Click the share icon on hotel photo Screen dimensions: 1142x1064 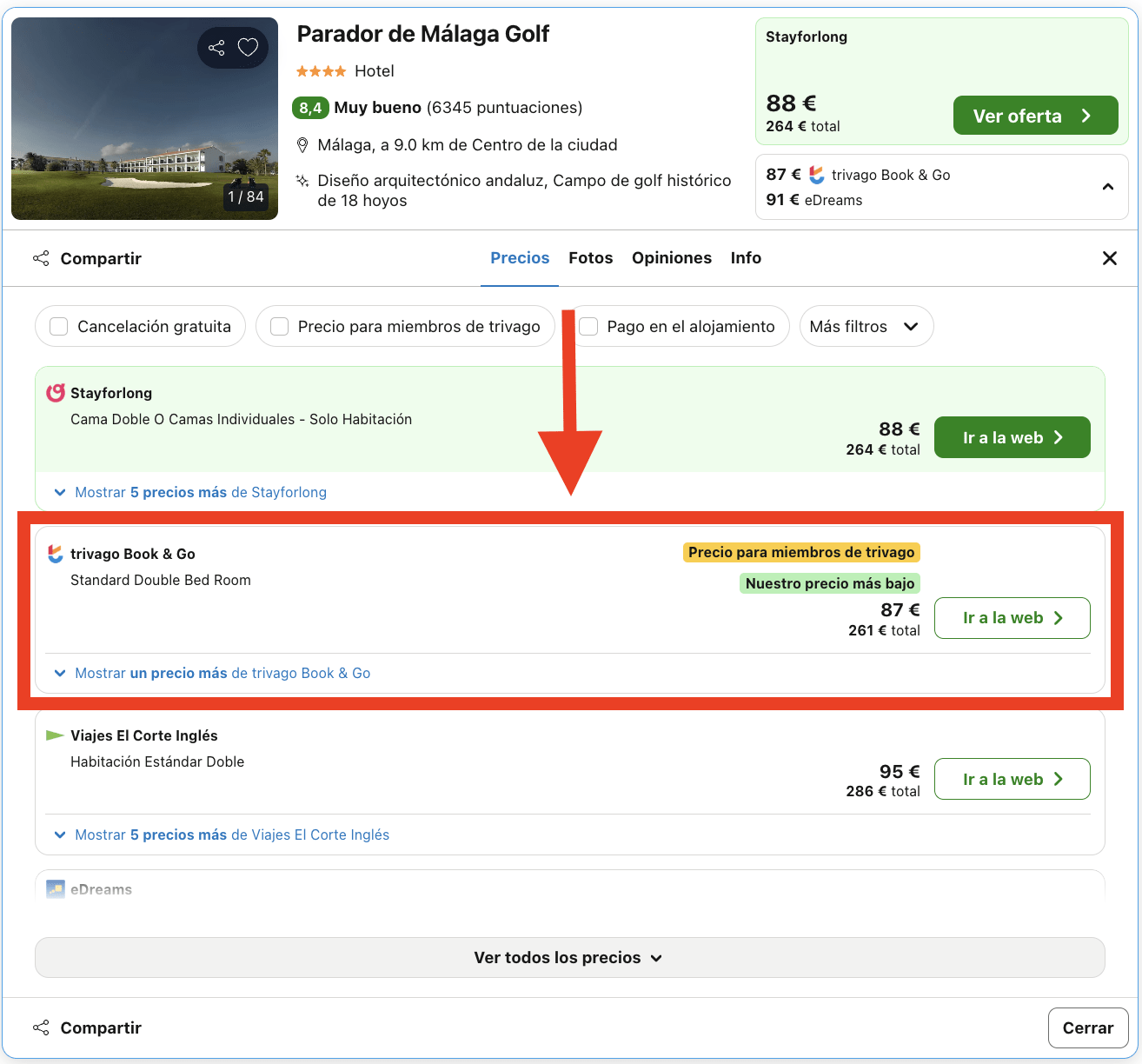click(216, 48)
